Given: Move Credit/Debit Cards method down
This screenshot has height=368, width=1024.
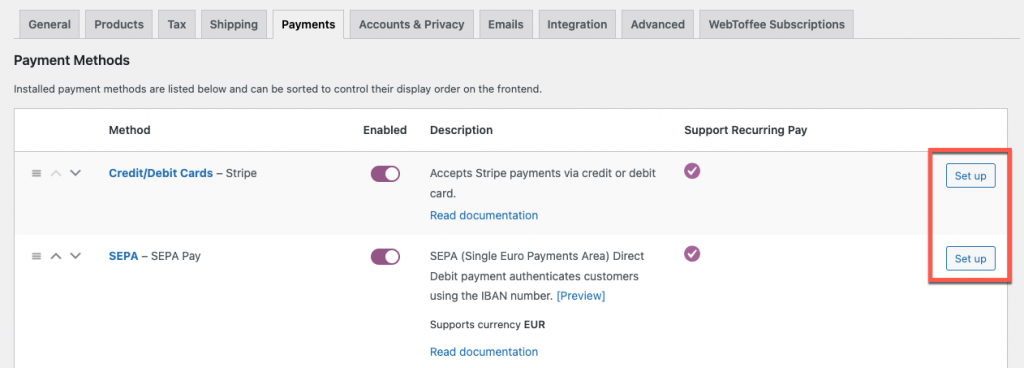Looking at the screenshot, I should [75, 174].
